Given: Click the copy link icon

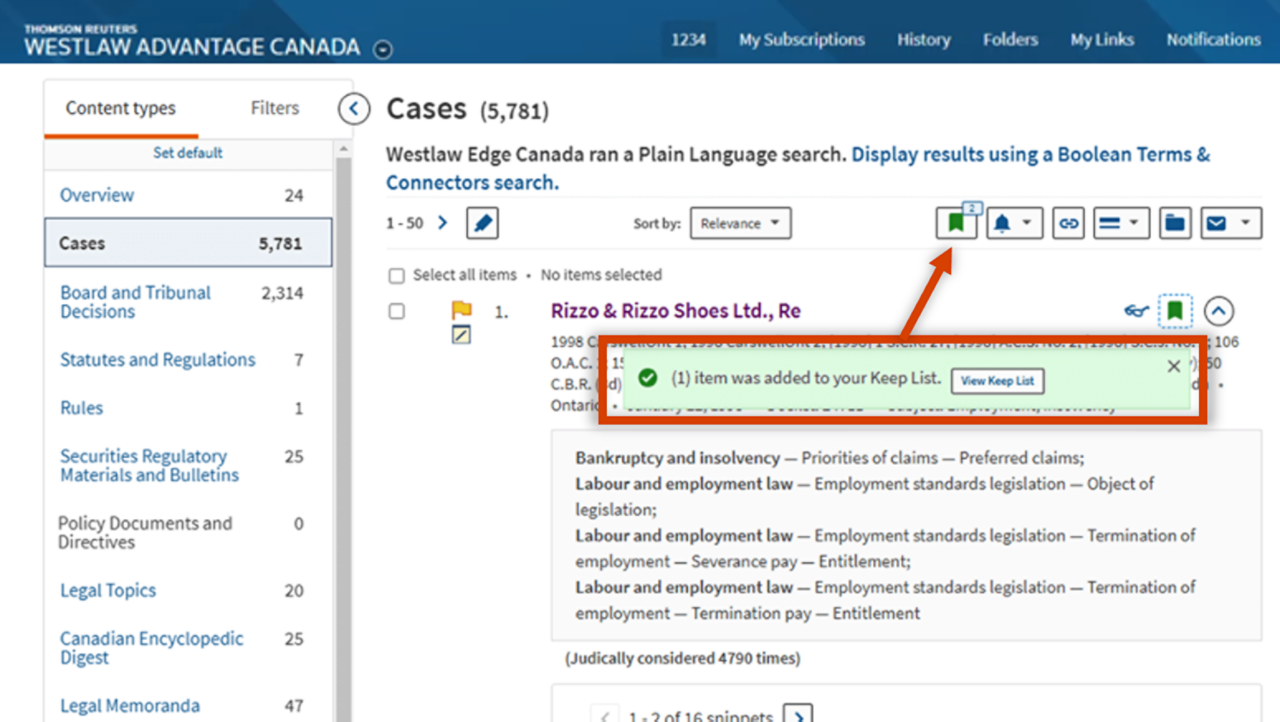Looking at the screenshot, I should click(1068, 224).
